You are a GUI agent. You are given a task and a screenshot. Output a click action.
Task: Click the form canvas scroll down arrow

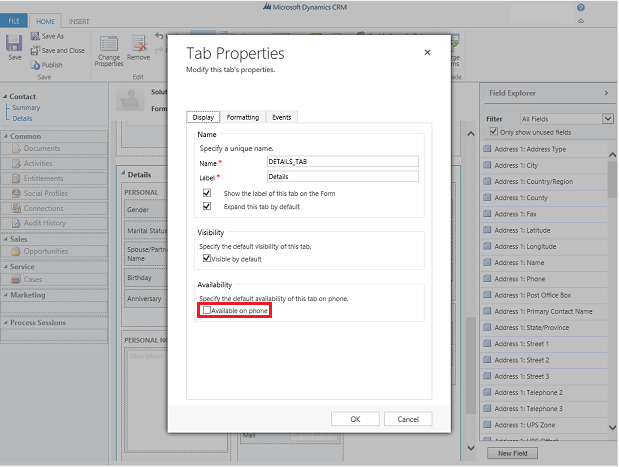pyautogui.click(x=471, y=448)
